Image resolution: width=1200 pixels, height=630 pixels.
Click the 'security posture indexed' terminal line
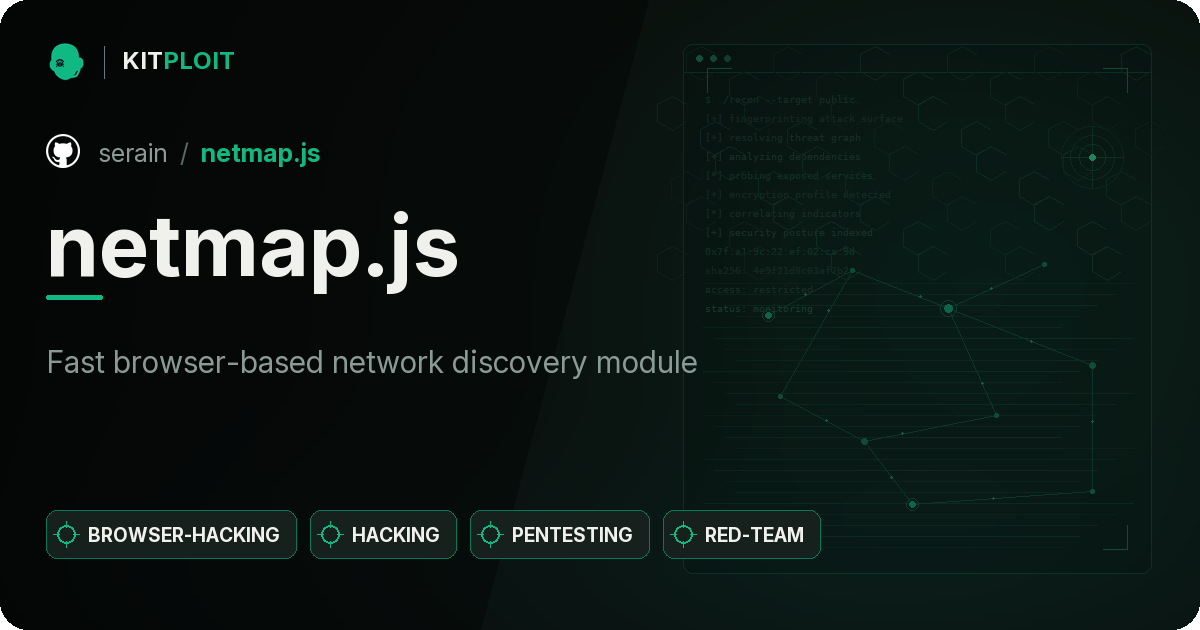[788, 233]
